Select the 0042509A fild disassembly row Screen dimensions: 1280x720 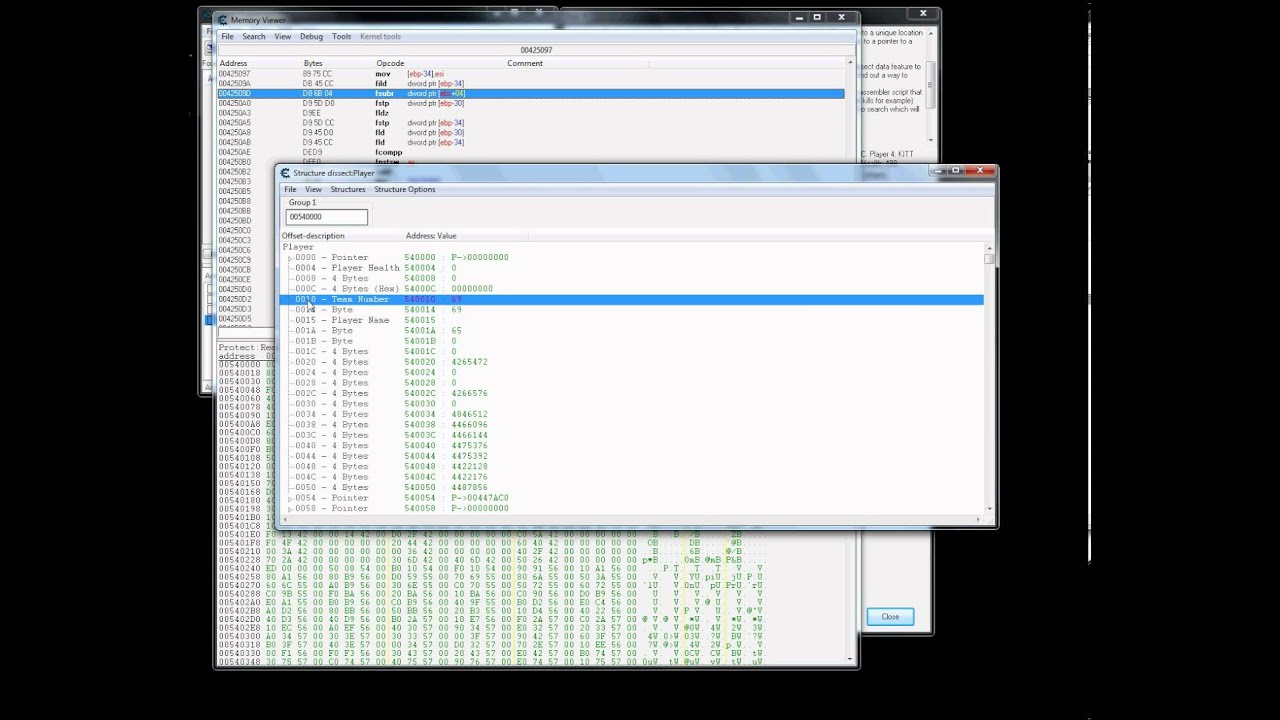pyautogui.click(x=531, y=84)
